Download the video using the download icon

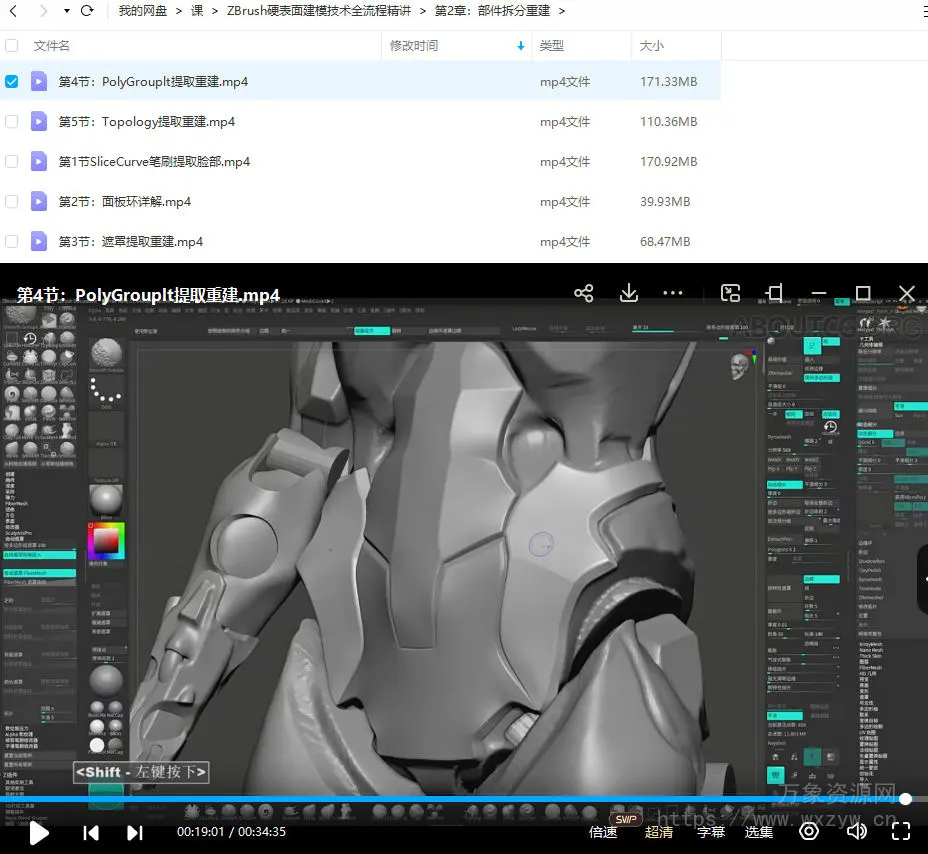pyautogui.click(x=629, y=293)
